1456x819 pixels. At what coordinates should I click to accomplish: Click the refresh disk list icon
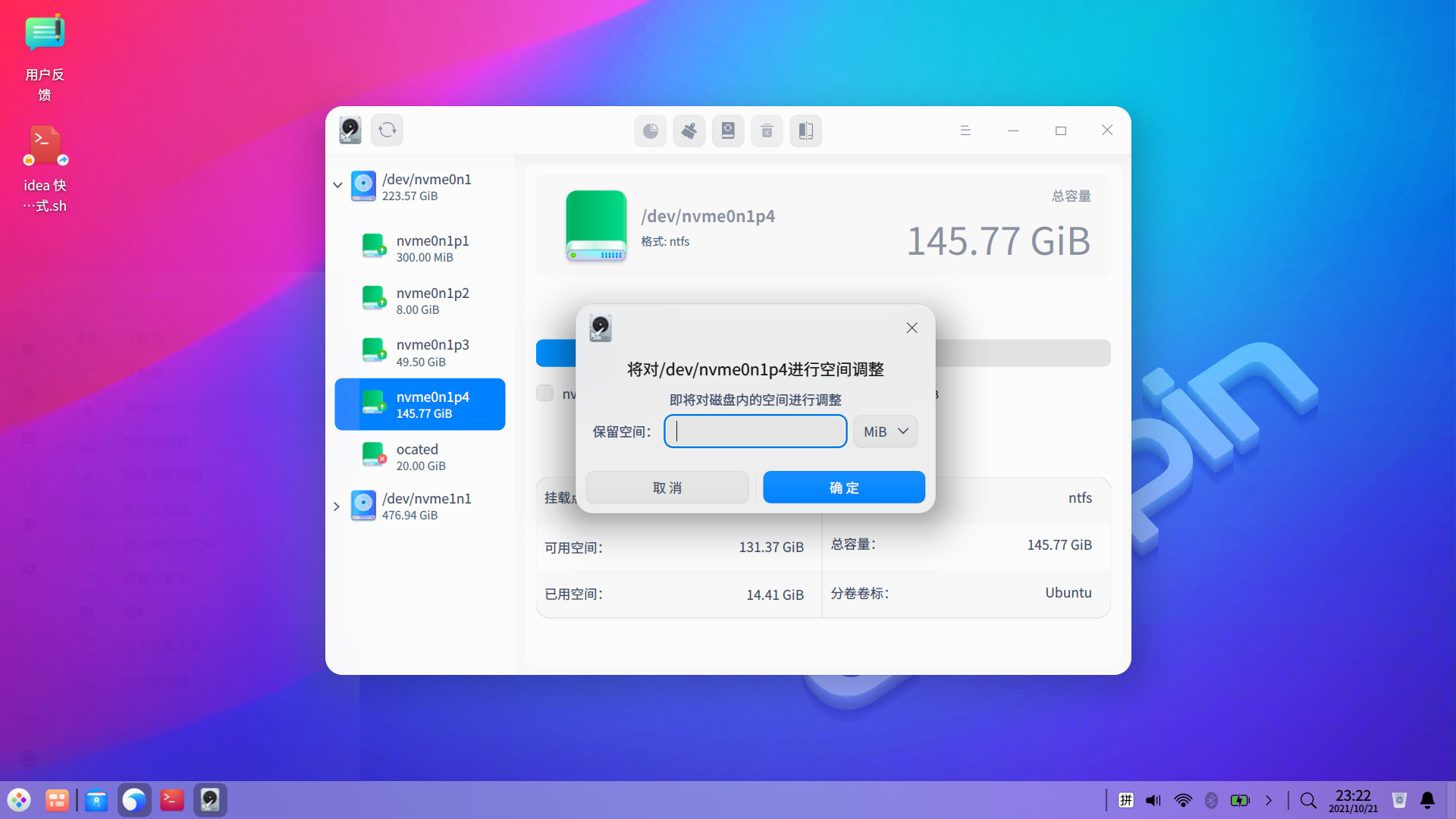[x=388, y=130]
